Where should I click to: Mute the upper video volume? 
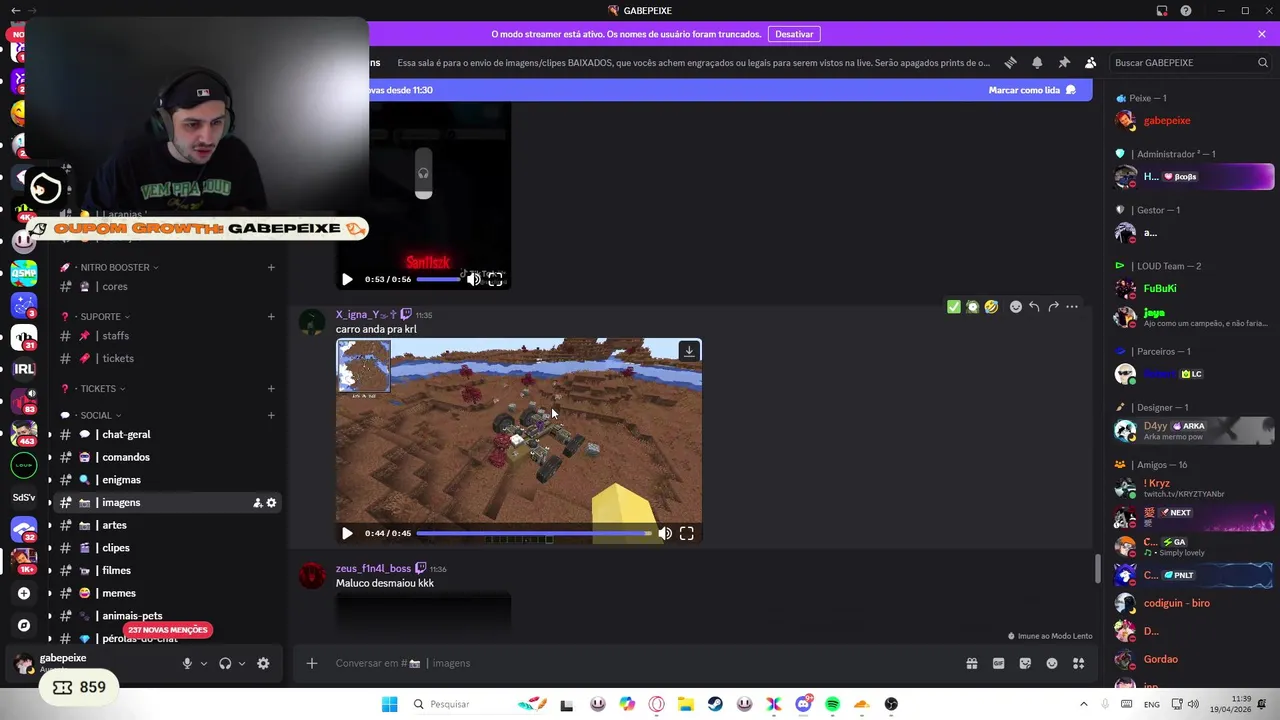pos(473,280)
